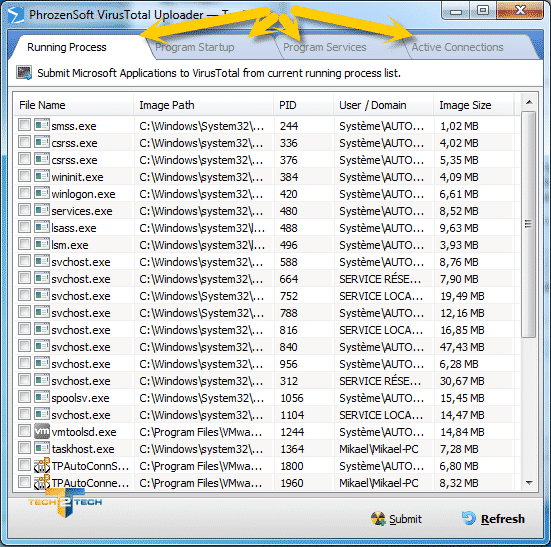The image size is (551, 547).
Task: Maximize the VirusTotal Uploader window
Action: pyautogui.click(x=483, y=10)
